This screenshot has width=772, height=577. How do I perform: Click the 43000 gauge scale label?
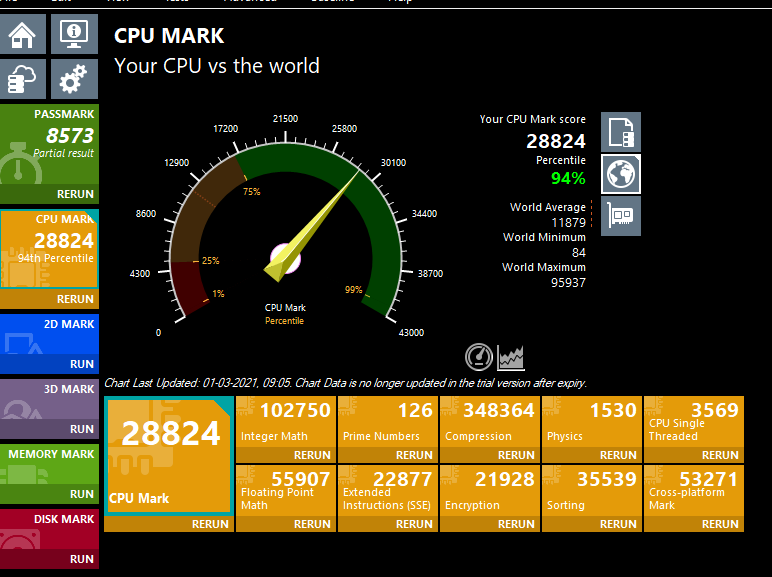coord(411,332)
